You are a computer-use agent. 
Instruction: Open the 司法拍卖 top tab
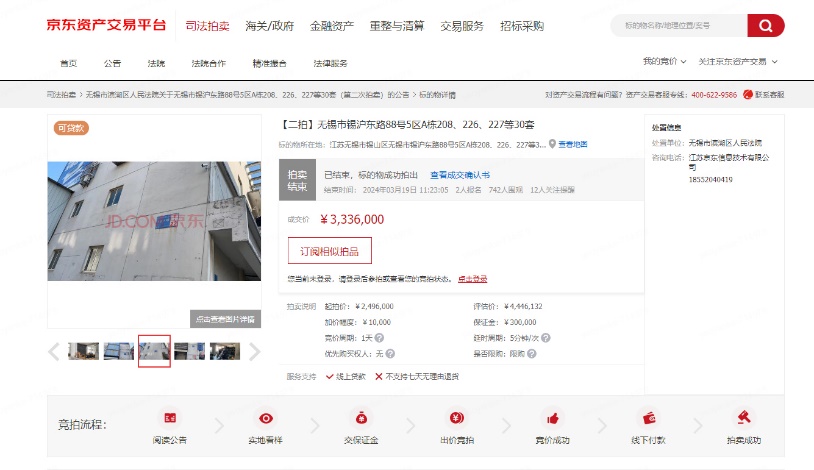pyautogui.click(x=207, y=26)
